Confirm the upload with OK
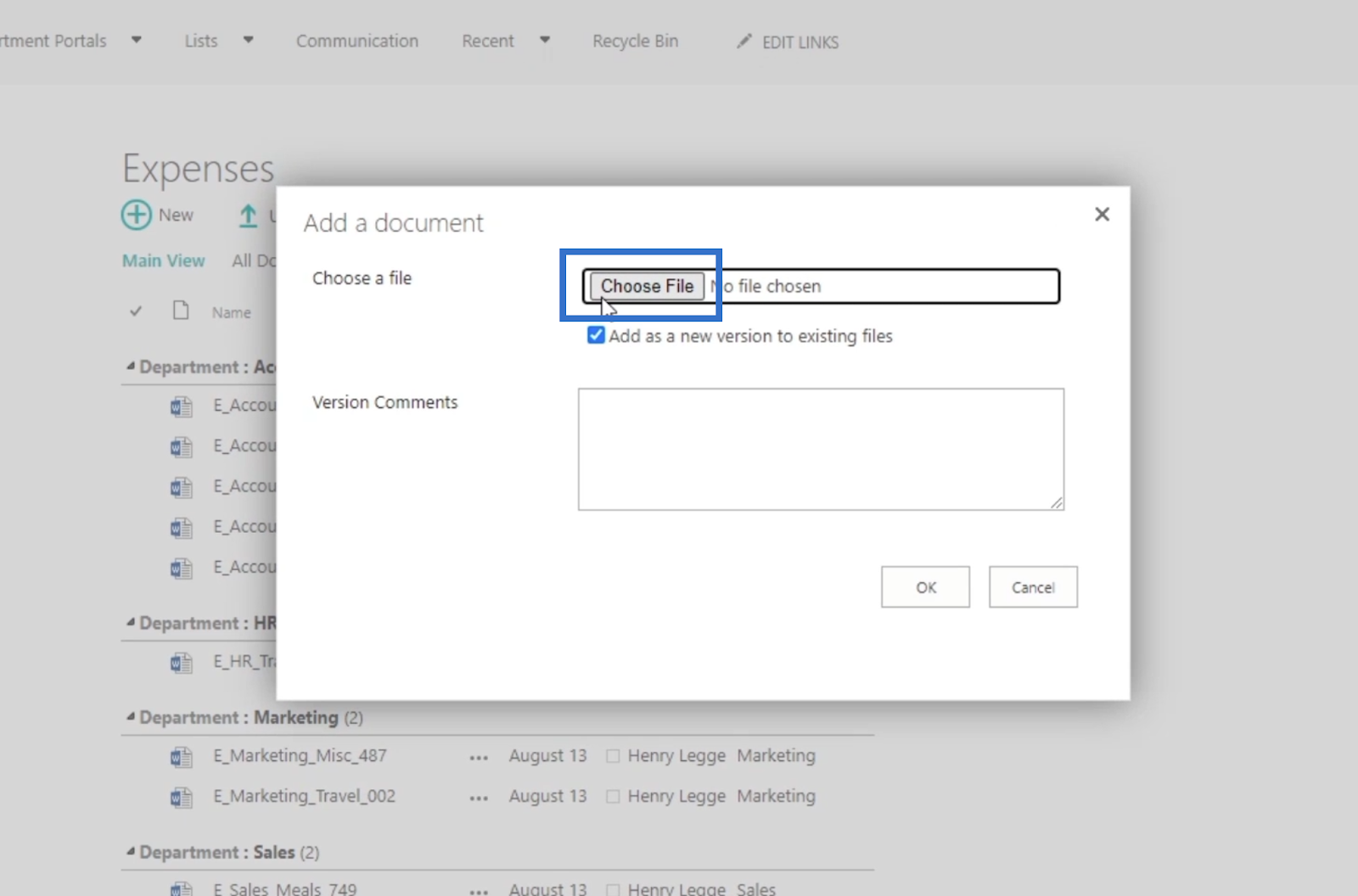Screen dimensions: 1358x896 (925, 587)
